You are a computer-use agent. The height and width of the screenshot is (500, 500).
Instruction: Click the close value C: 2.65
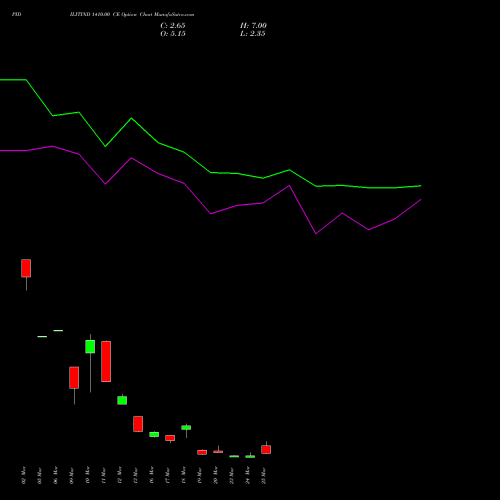click(173, 26)
